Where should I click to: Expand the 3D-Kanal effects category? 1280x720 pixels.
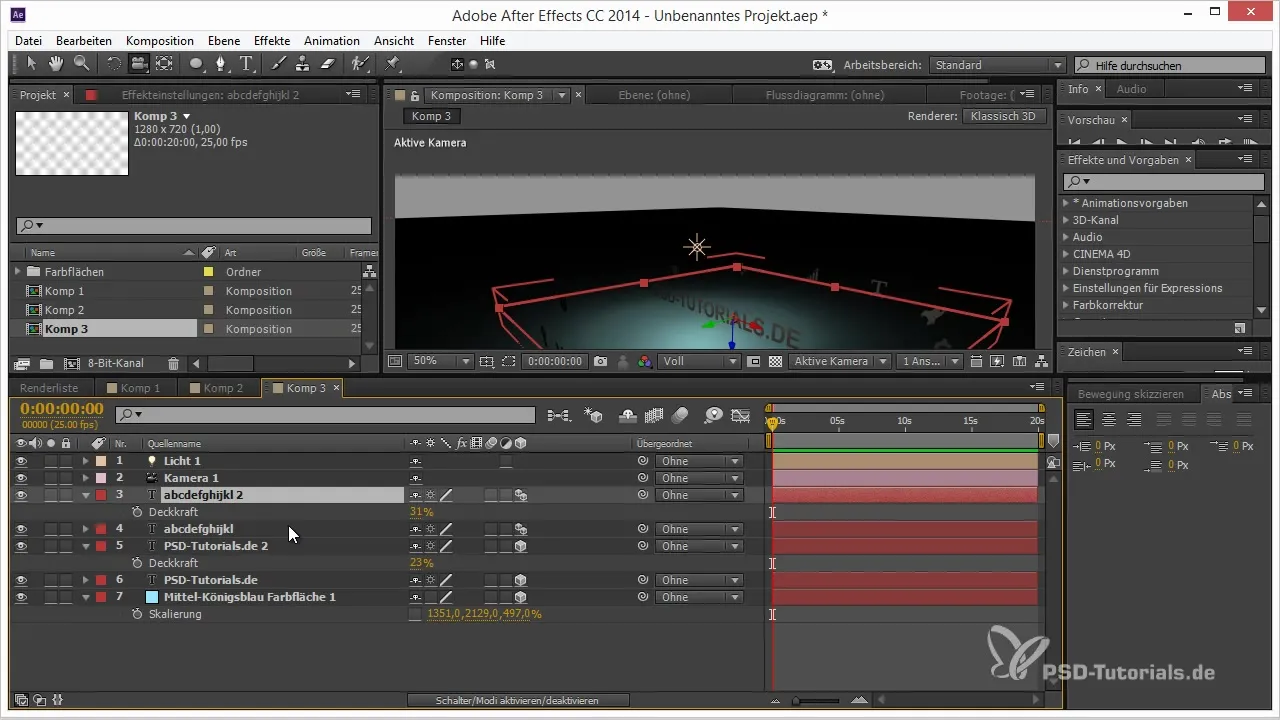coord(1066,220)
